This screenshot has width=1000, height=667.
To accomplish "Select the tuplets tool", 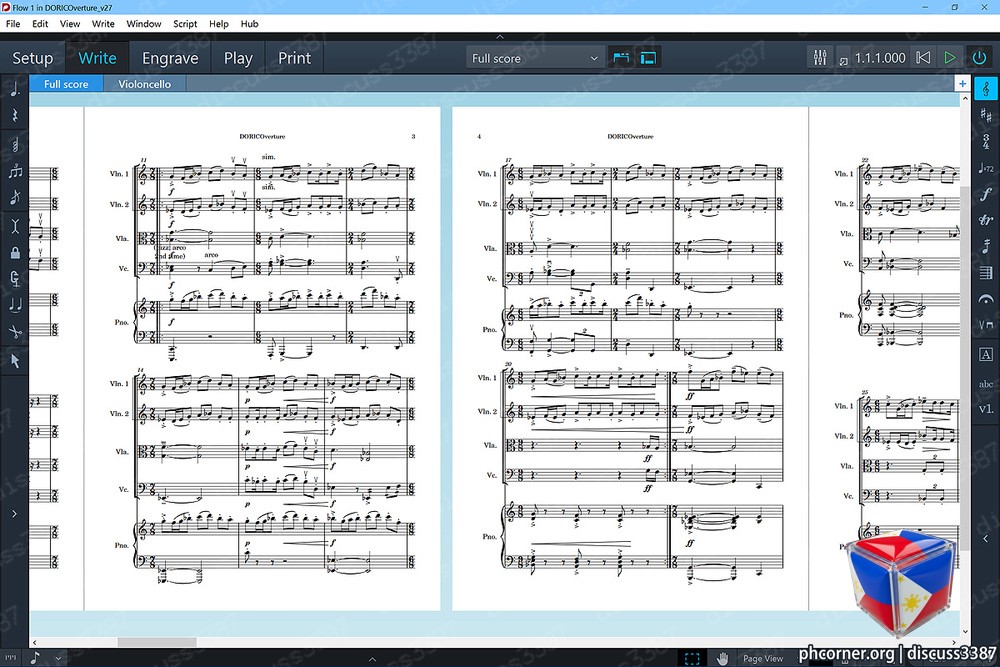I will tap(15, 171).
